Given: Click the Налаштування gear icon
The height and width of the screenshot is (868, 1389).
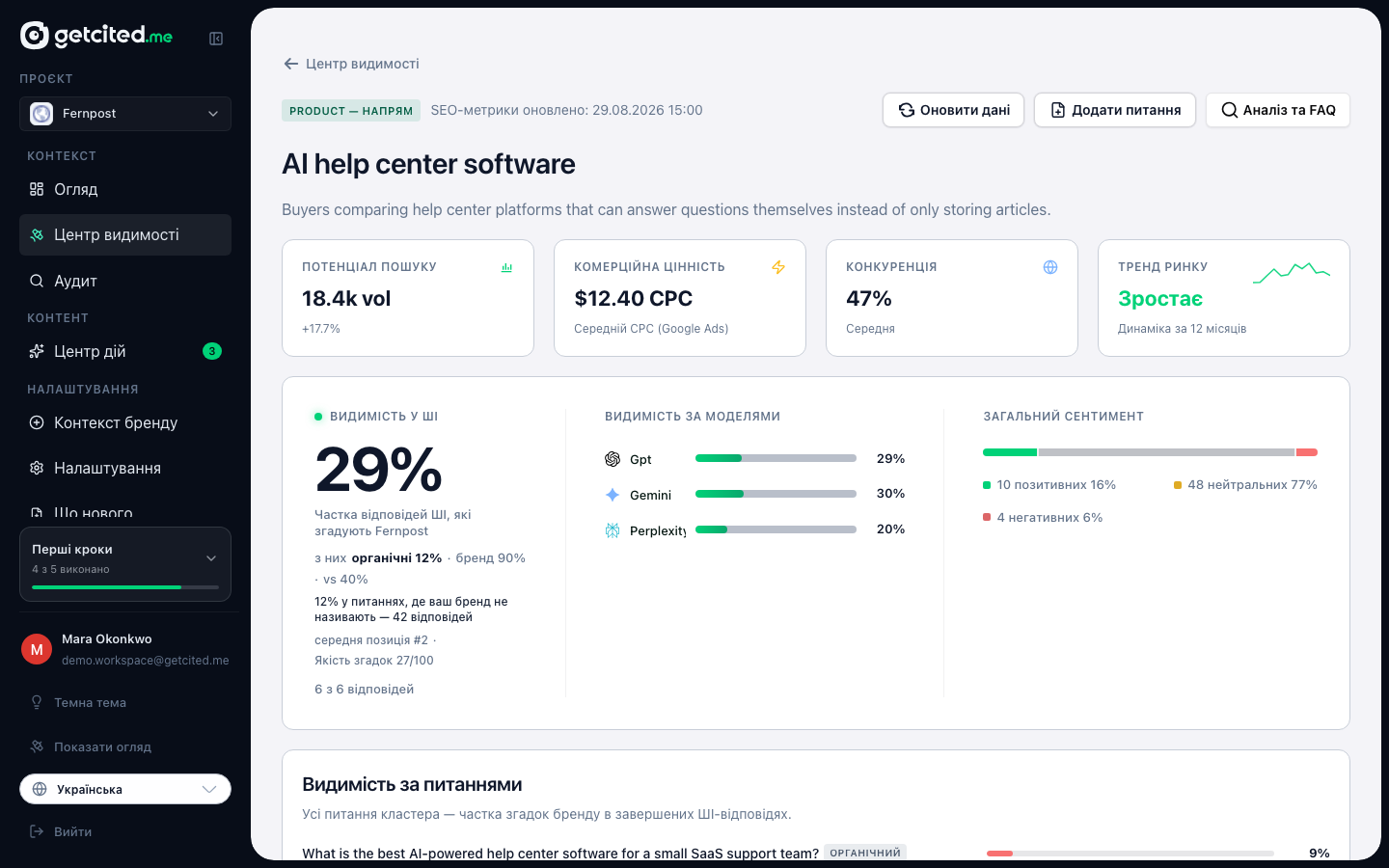Looking at the screenshot, I should [37, 468].
